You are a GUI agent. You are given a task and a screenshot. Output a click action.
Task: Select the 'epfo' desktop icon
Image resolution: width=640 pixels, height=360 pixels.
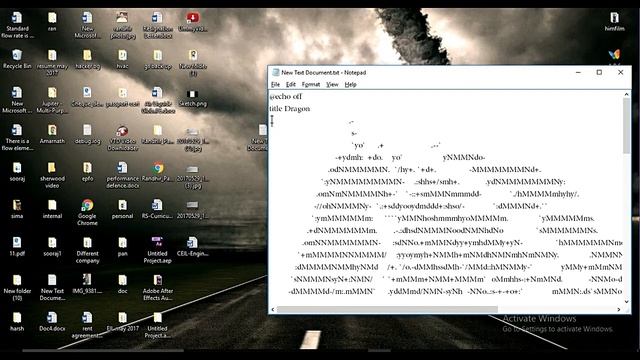87,171
